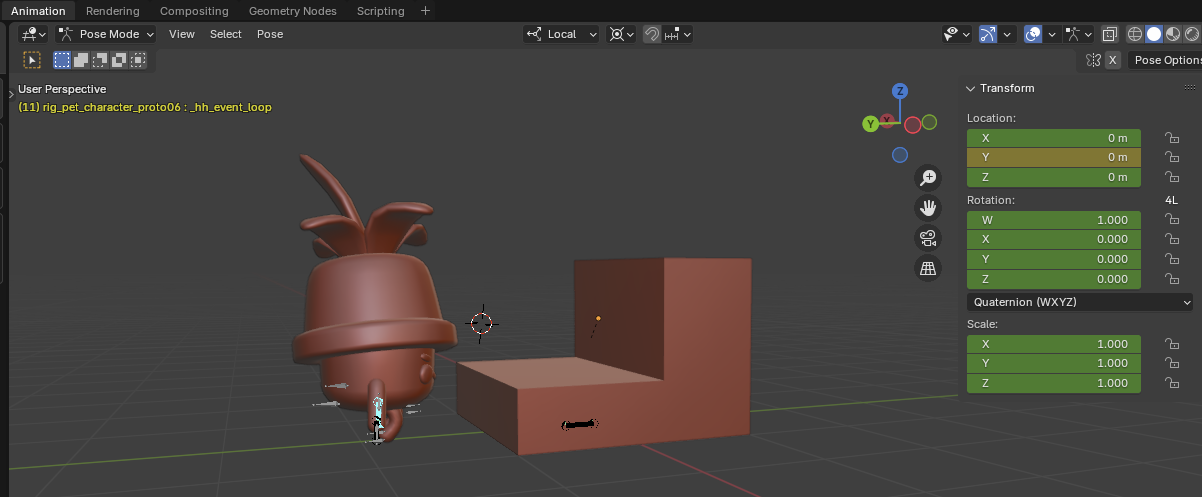Image resolution: width=1202 pixels, height=497 pixels.
Task: Toggle X-axis mirror pose button
Action: coord(1112,60)
